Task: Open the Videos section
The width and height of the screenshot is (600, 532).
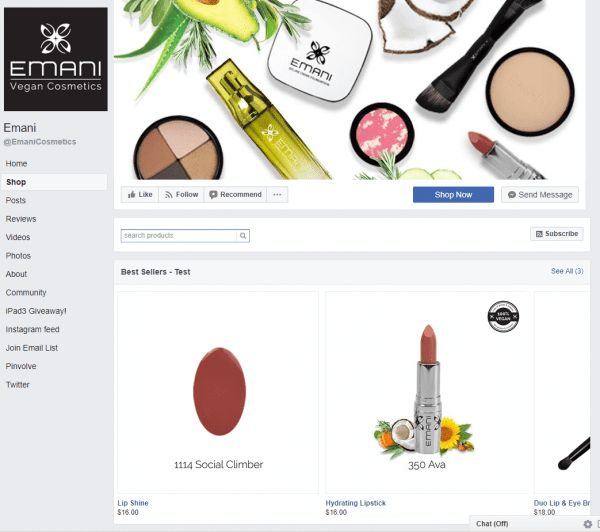Action: 18,237
